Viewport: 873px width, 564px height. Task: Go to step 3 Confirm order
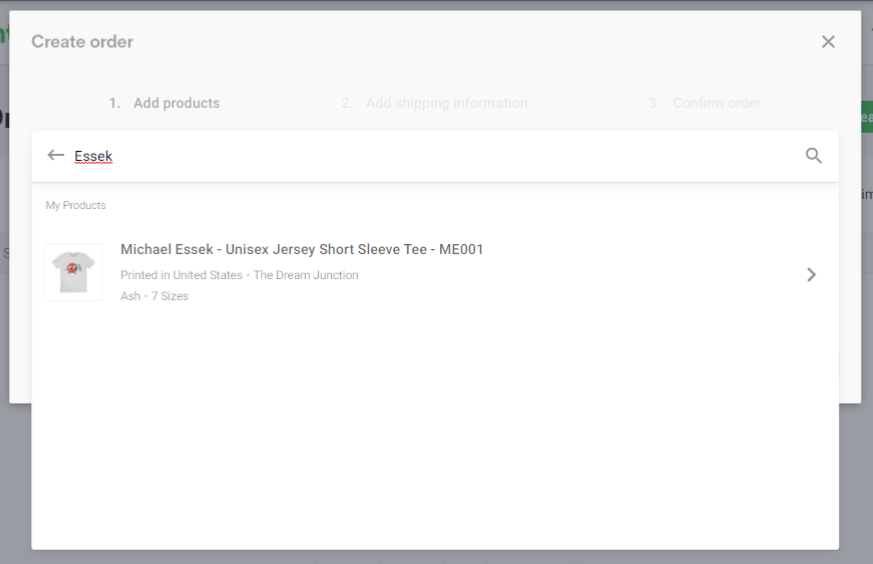pyautogui.click(x=704, y=103)
